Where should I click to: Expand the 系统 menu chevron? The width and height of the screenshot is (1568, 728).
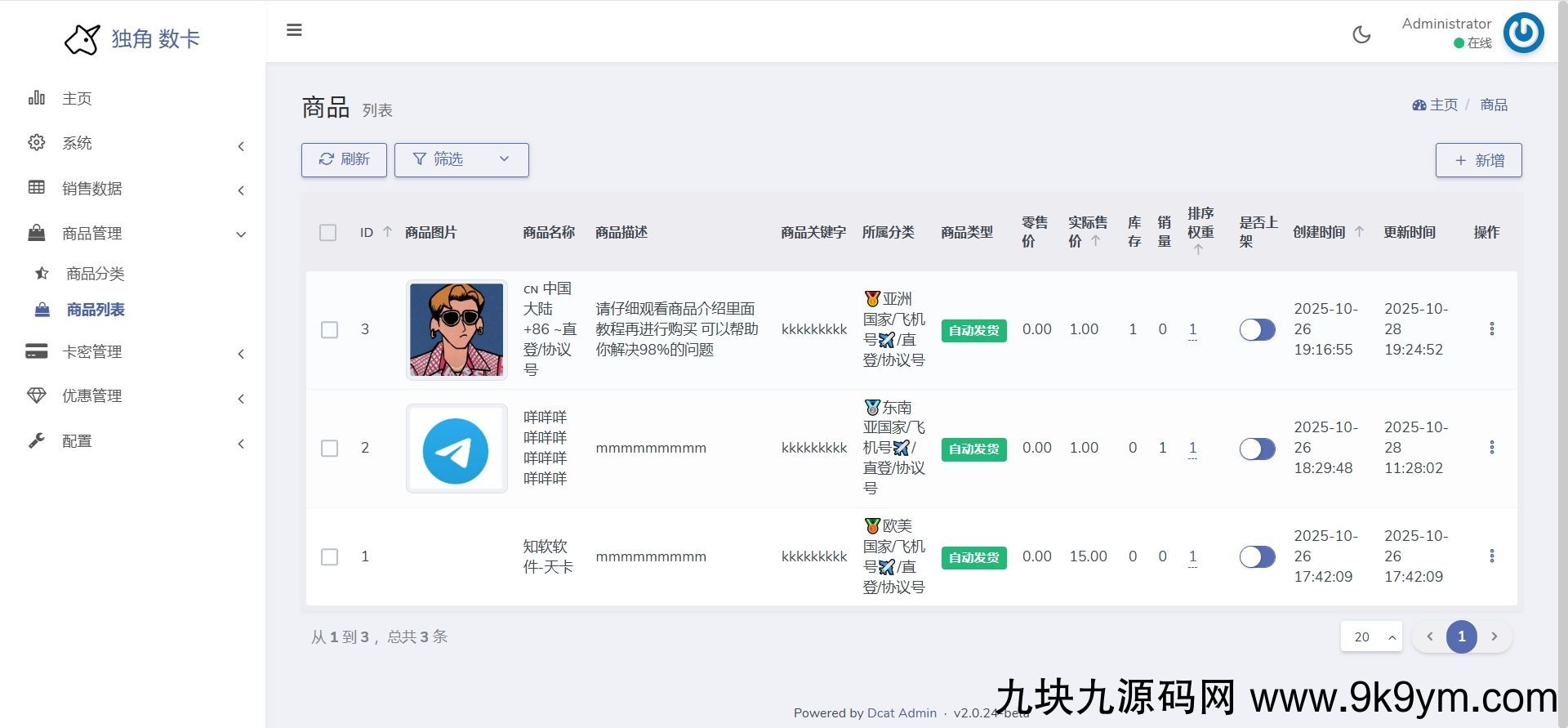(x=241, y=146)
